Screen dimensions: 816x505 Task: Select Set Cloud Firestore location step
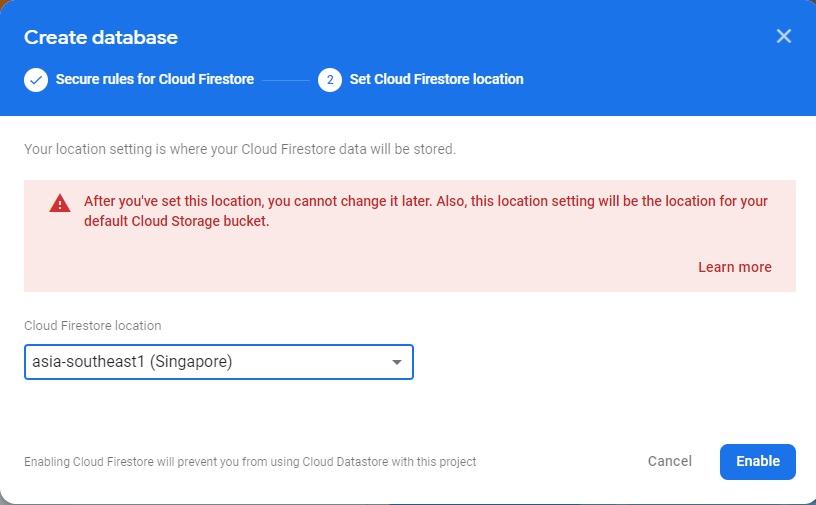[436, 79]
